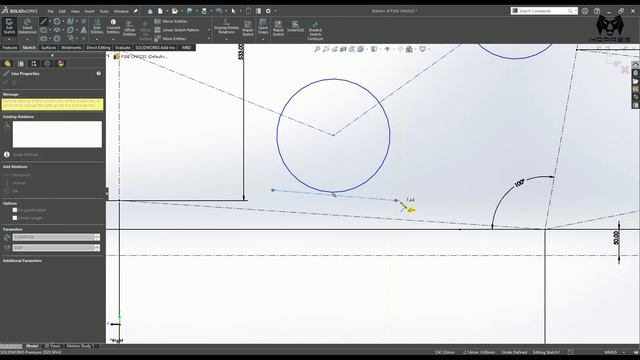Open Display/Delete Relations tool

[x=226, y=27]
